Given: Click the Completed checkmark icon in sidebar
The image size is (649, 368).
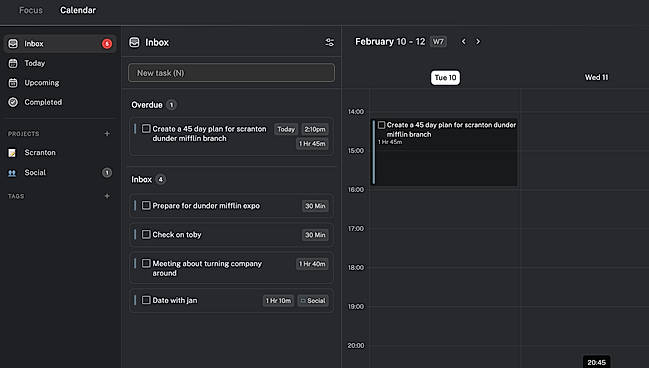Looking at the screenshot, I should pos(13,102).
